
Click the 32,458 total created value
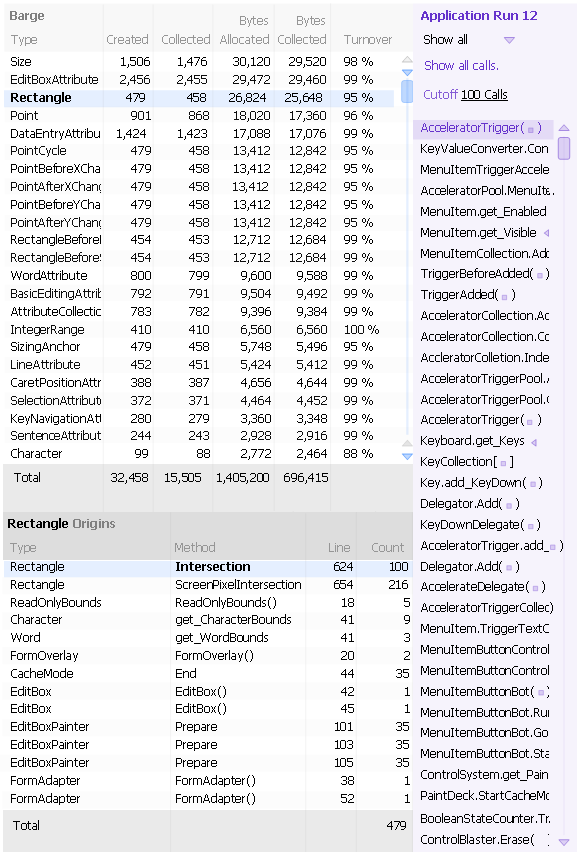pyautogui.click(x=129, y=478)
